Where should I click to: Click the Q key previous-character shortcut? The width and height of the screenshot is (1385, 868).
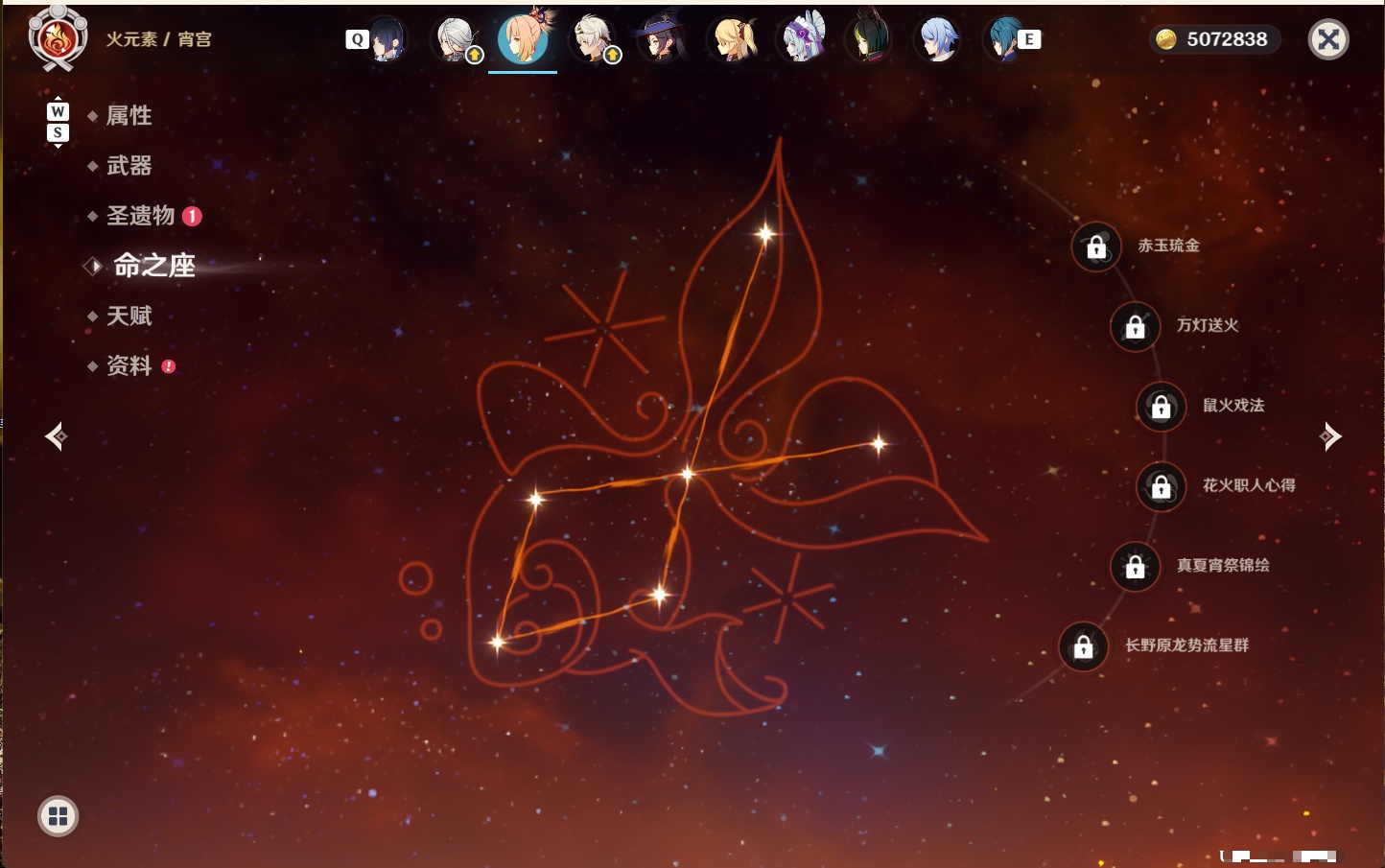(357, 39)
